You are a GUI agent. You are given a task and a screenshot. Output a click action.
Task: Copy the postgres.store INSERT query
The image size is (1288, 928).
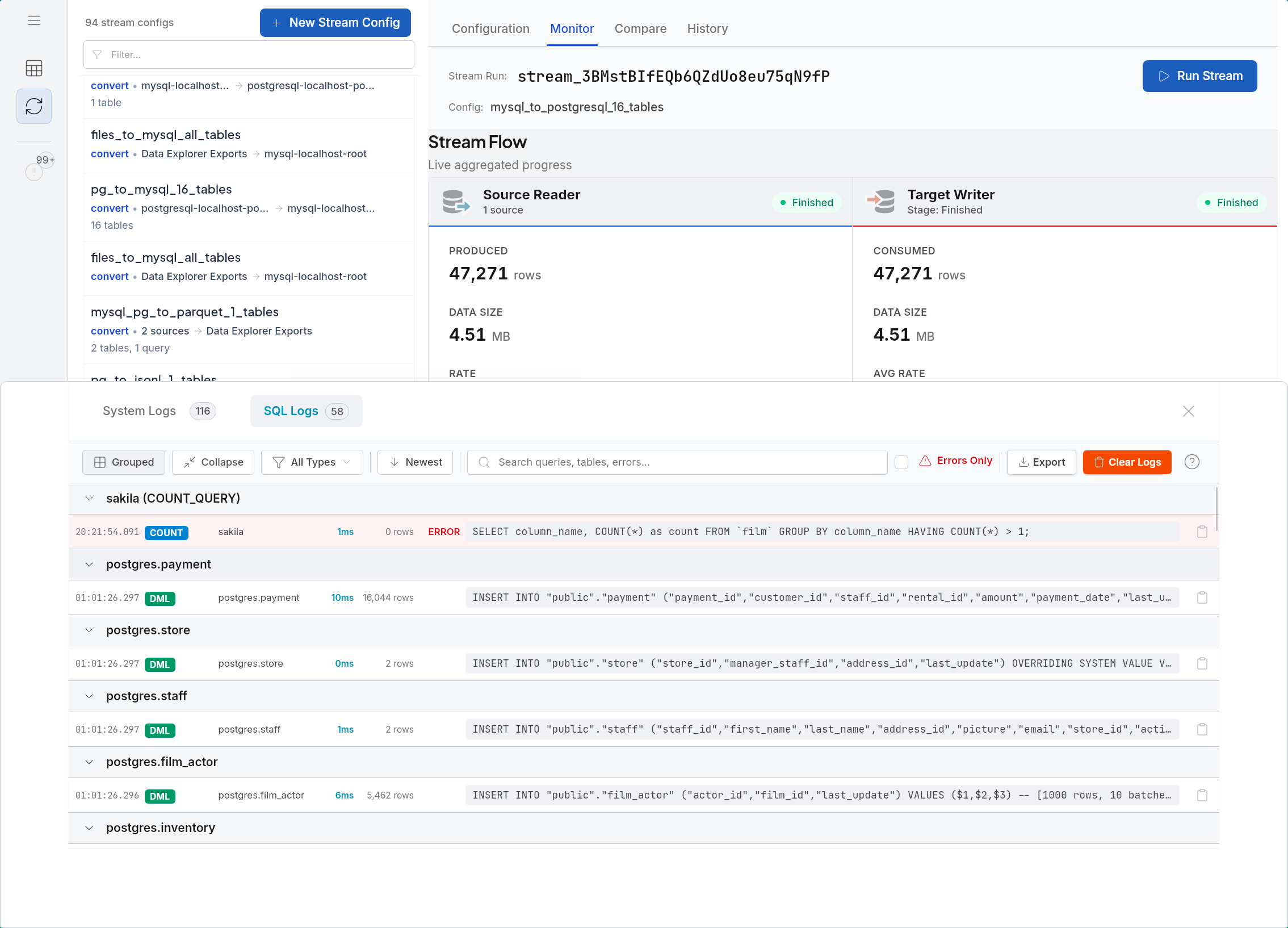(1202, 663)
